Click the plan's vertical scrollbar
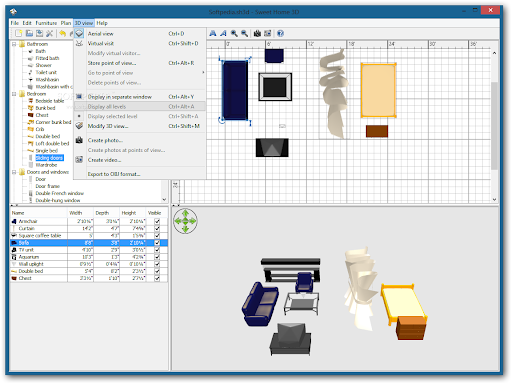The height and width of the screenshot is (384, 512). pyautogui.click(x=494, y=126)
